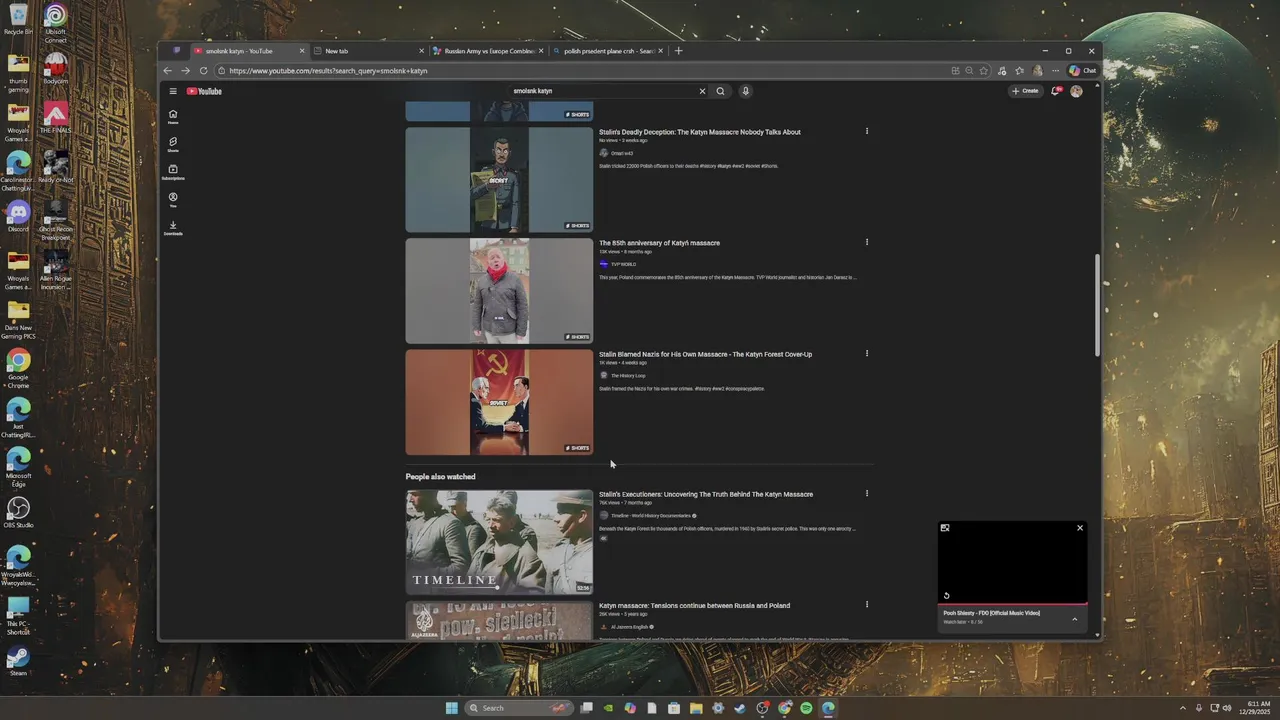Open Timeline 'Stalin's Executioners' thumbnail

[499, 542]
